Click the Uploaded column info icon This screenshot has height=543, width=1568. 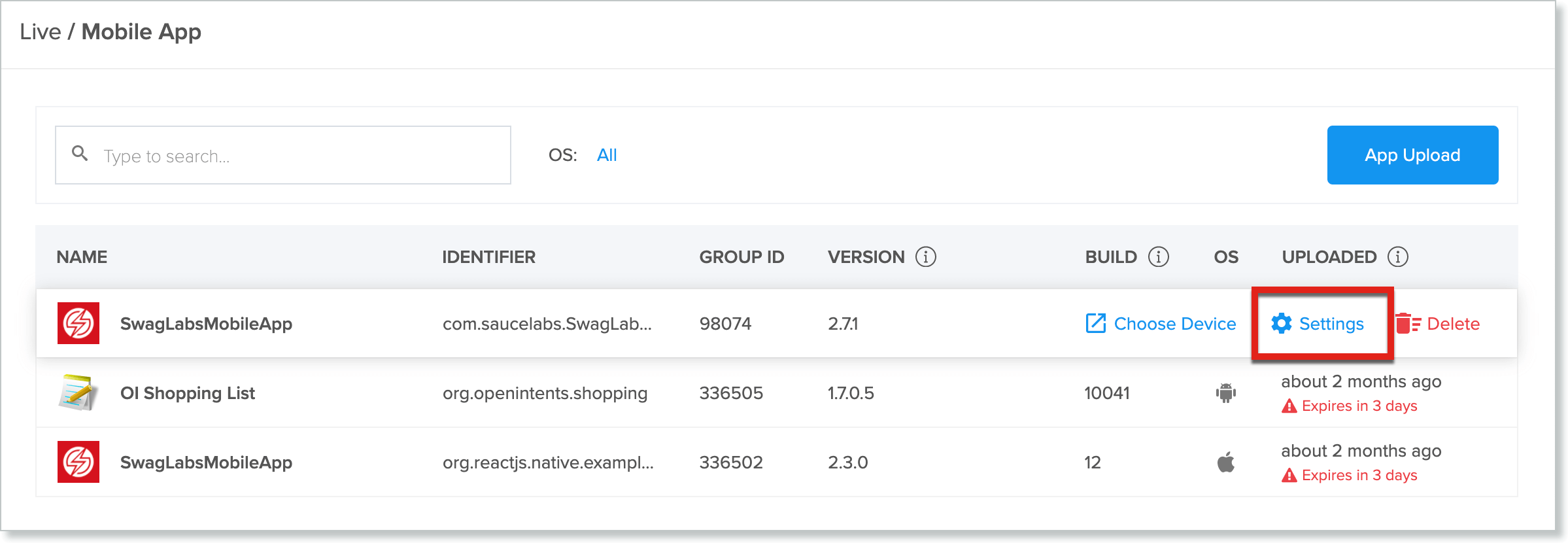[x=1397, y=257]
